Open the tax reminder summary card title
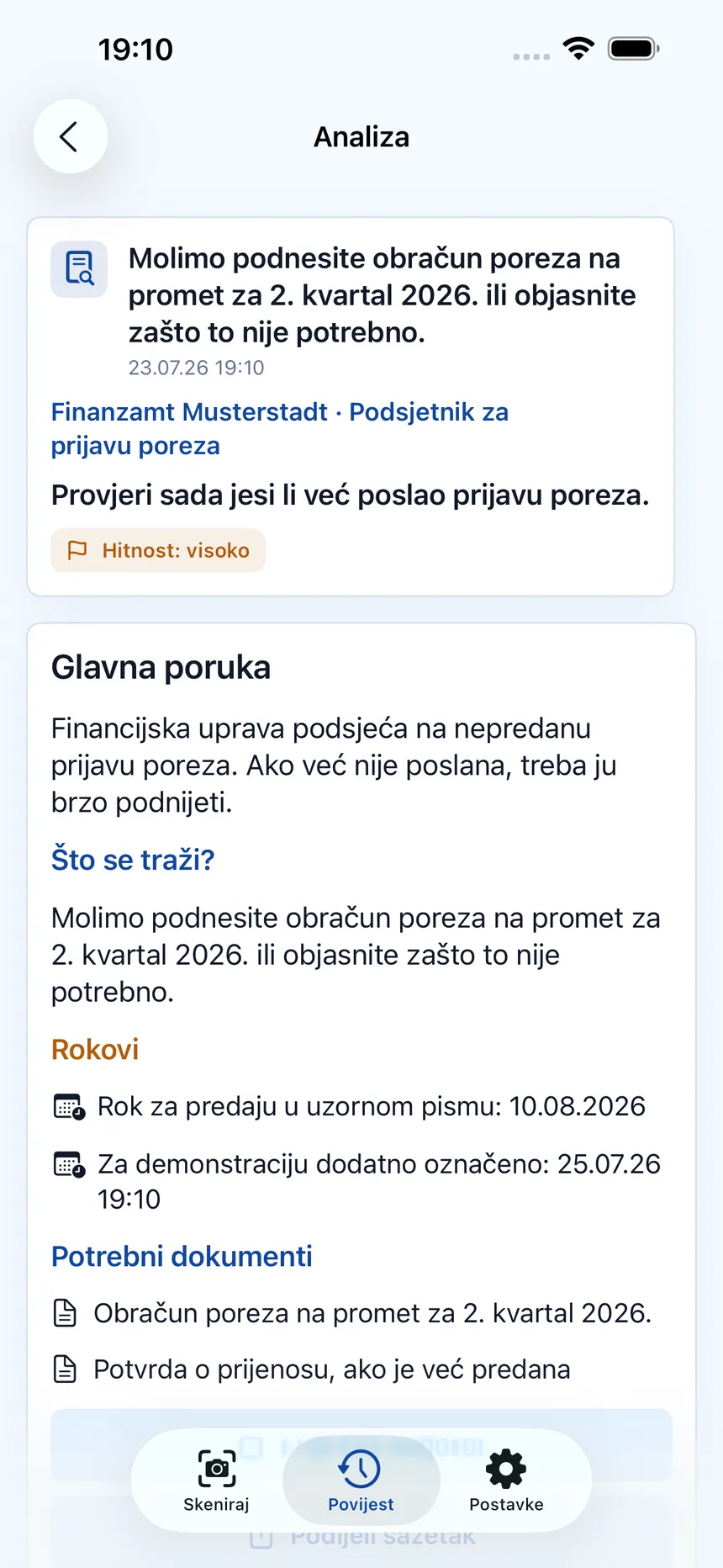The height and width of the screenshot is (1568, 723). [x=383, y=295]
